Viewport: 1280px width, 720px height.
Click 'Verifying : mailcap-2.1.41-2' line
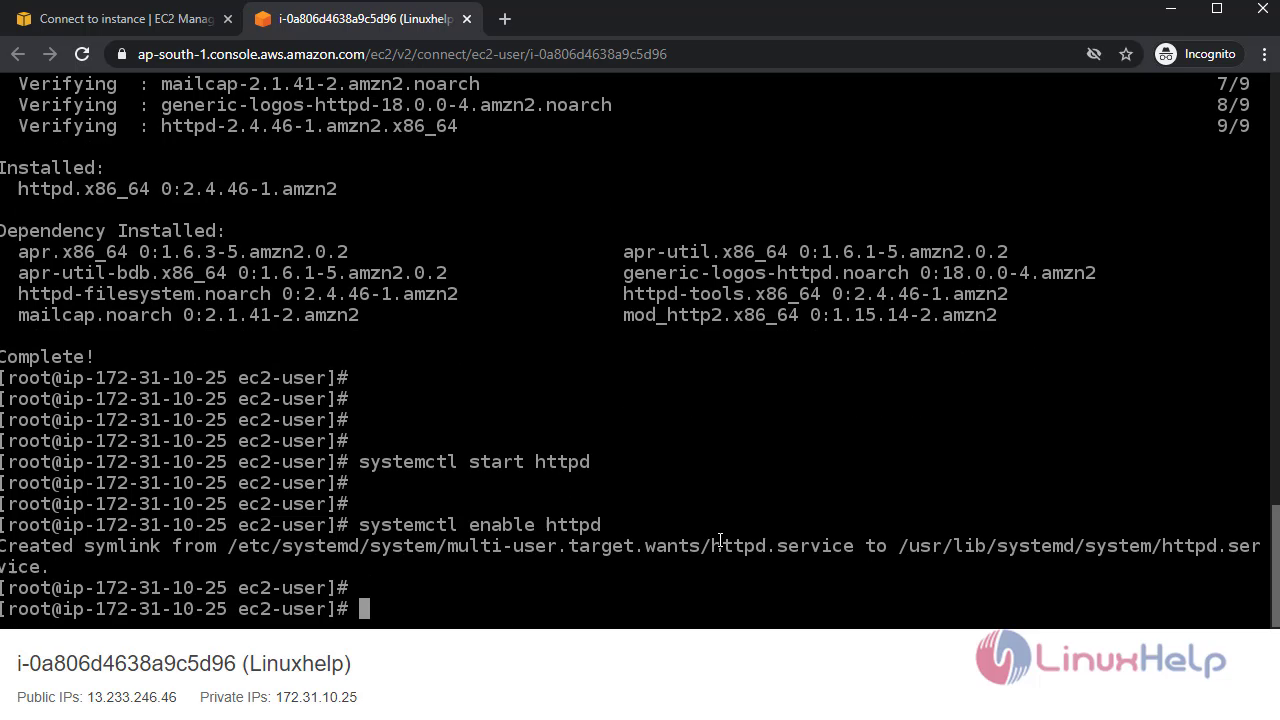tap(249, 84)
